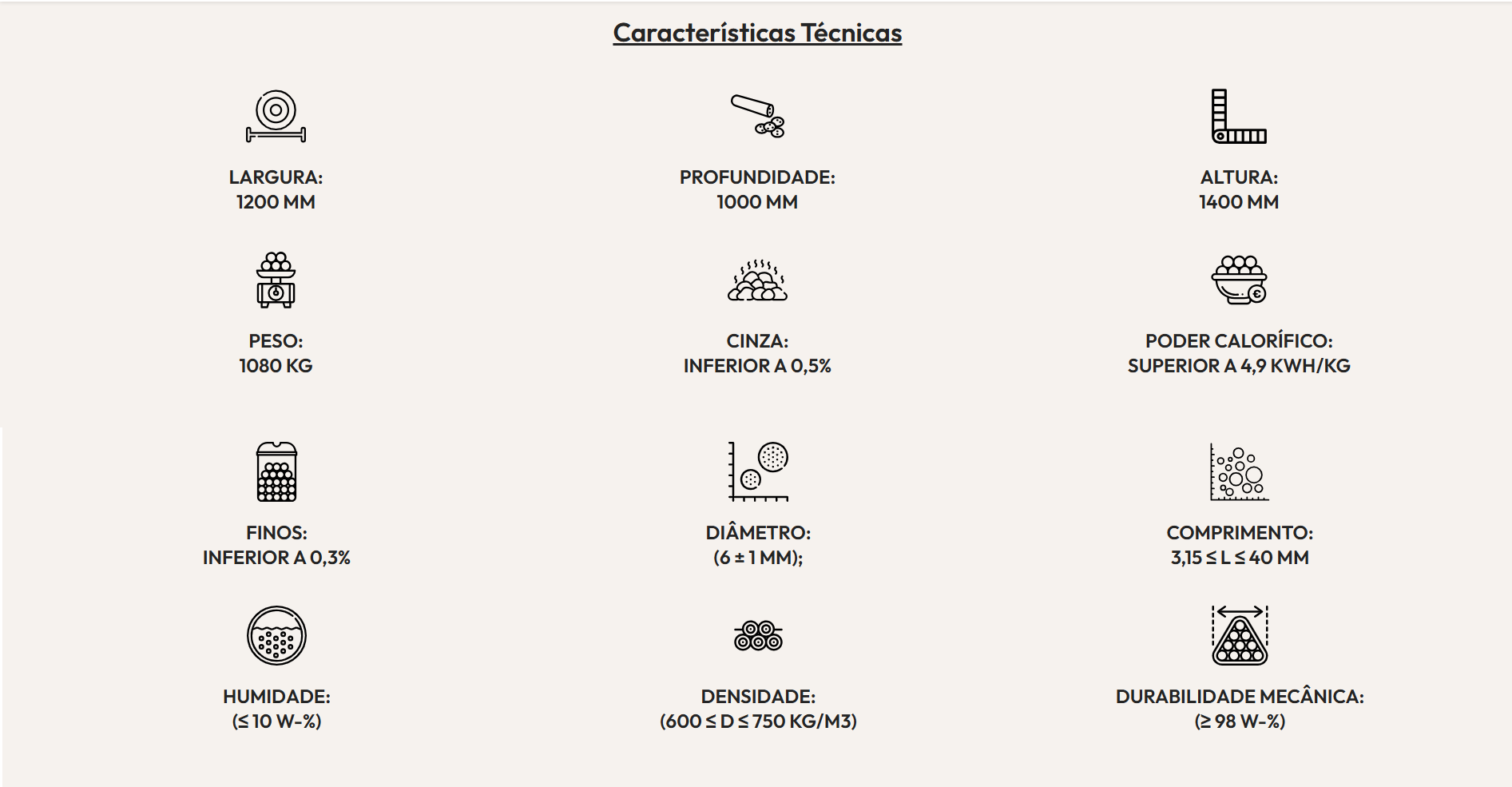Click the Cinza ash pile icon
Image resolution: width=1512 pixels, height=787 pixels.
757,280
